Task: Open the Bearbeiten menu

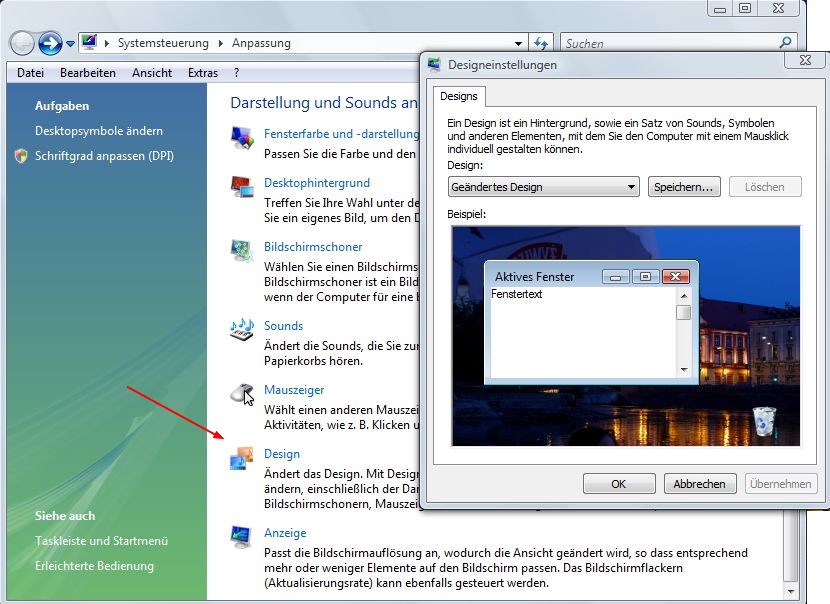Action: (x=88, y=73)
